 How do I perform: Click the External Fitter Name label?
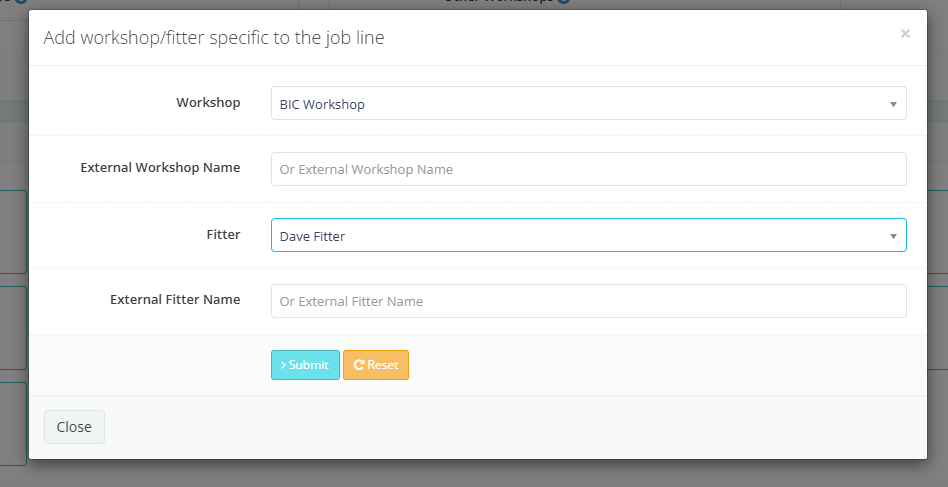[x=175, y=299]
